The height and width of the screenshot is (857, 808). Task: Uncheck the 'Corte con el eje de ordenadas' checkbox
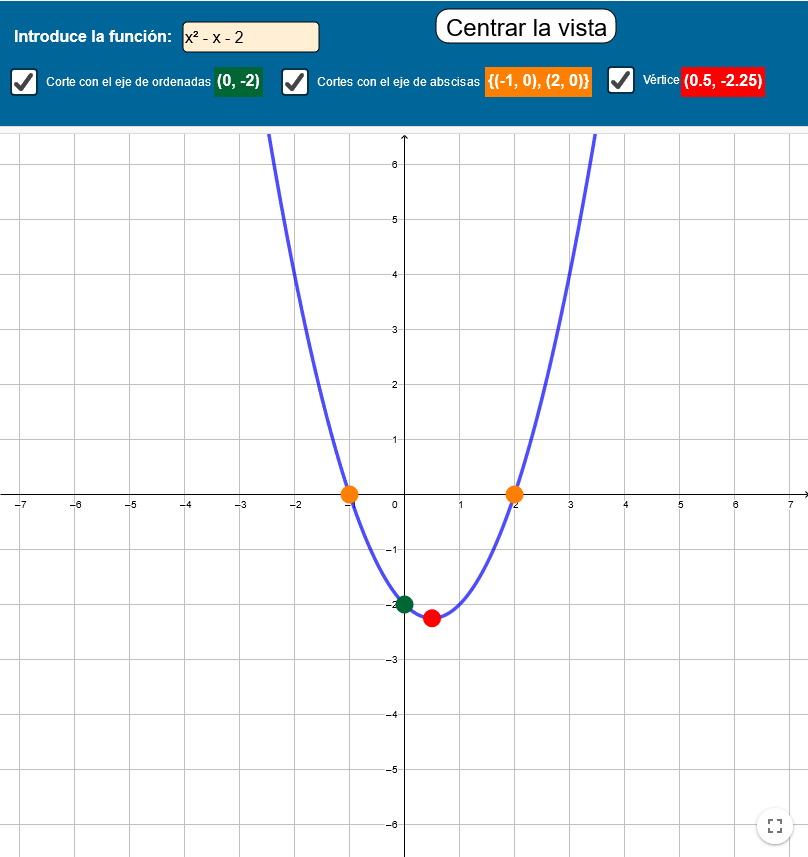[24, 82]
